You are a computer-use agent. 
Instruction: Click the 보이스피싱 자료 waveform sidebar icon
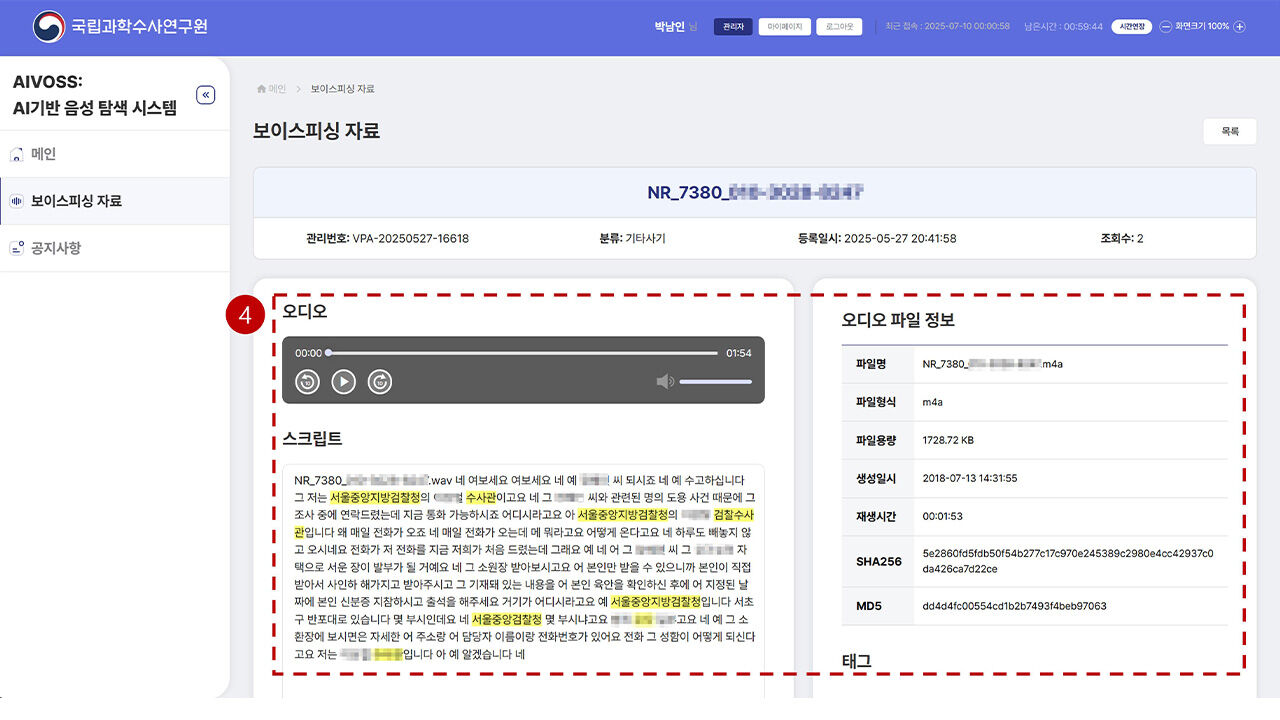[16, 201]
